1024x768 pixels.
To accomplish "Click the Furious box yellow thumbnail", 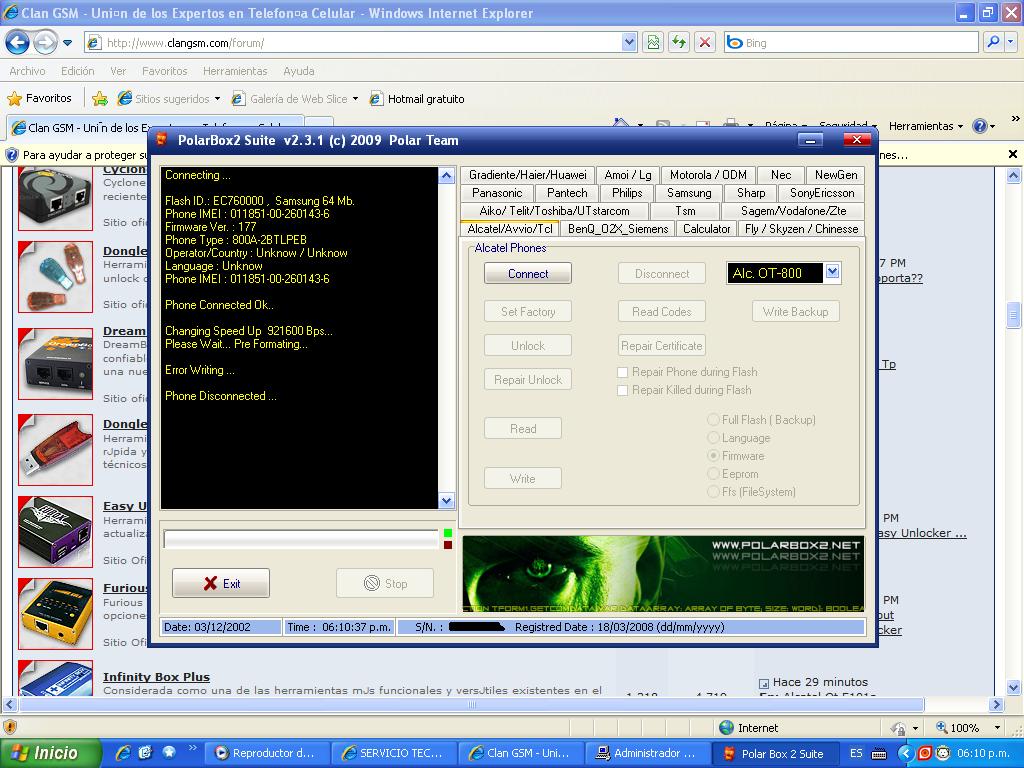I will tap(56, 614).
